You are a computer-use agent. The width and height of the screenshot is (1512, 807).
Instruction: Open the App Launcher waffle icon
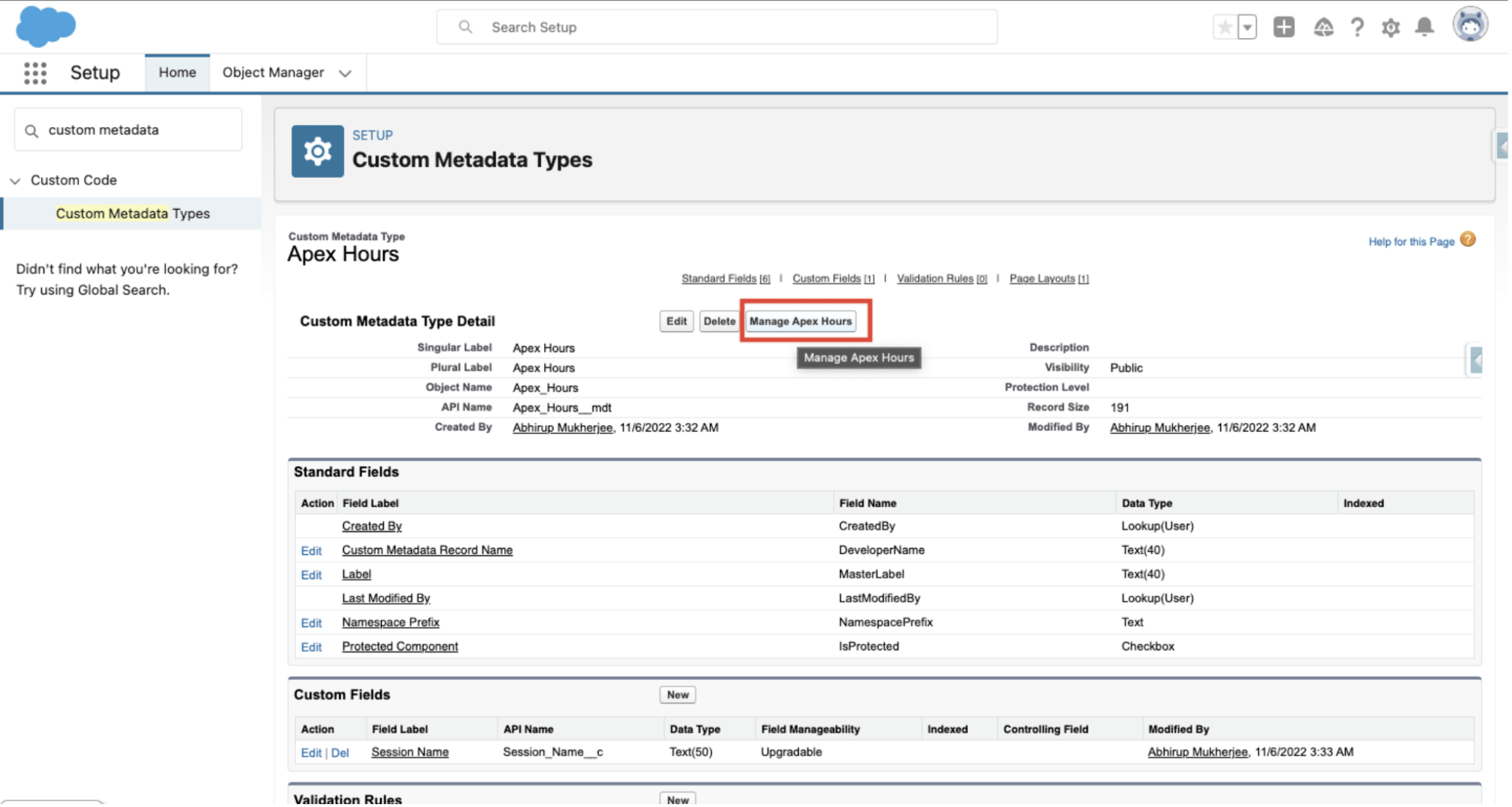pyautogui.click(x=35, y=72)
